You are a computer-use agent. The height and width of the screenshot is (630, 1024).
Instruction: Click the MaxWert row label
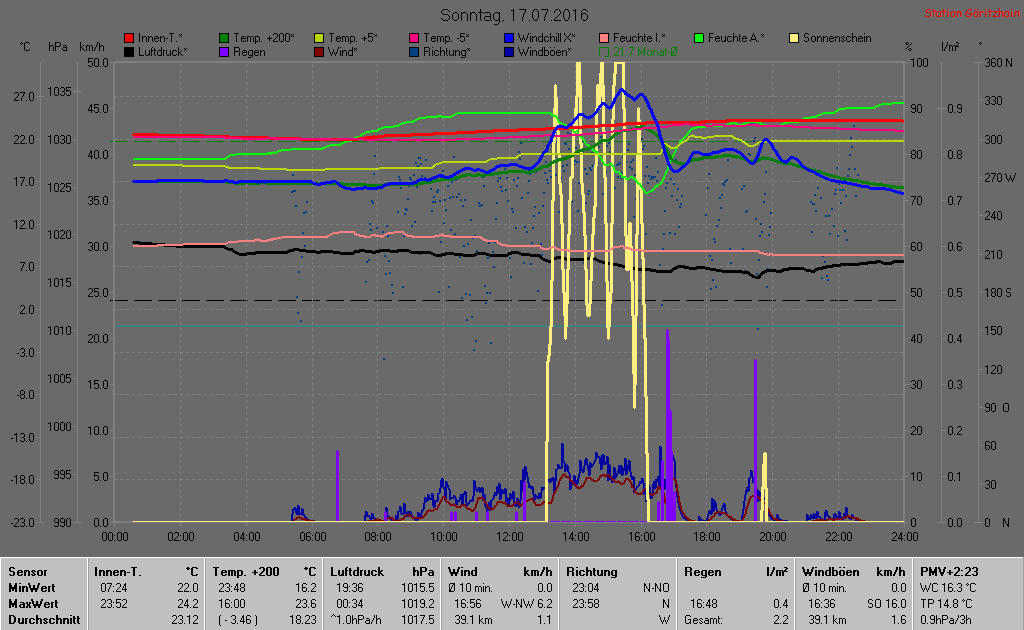point(33,604)
